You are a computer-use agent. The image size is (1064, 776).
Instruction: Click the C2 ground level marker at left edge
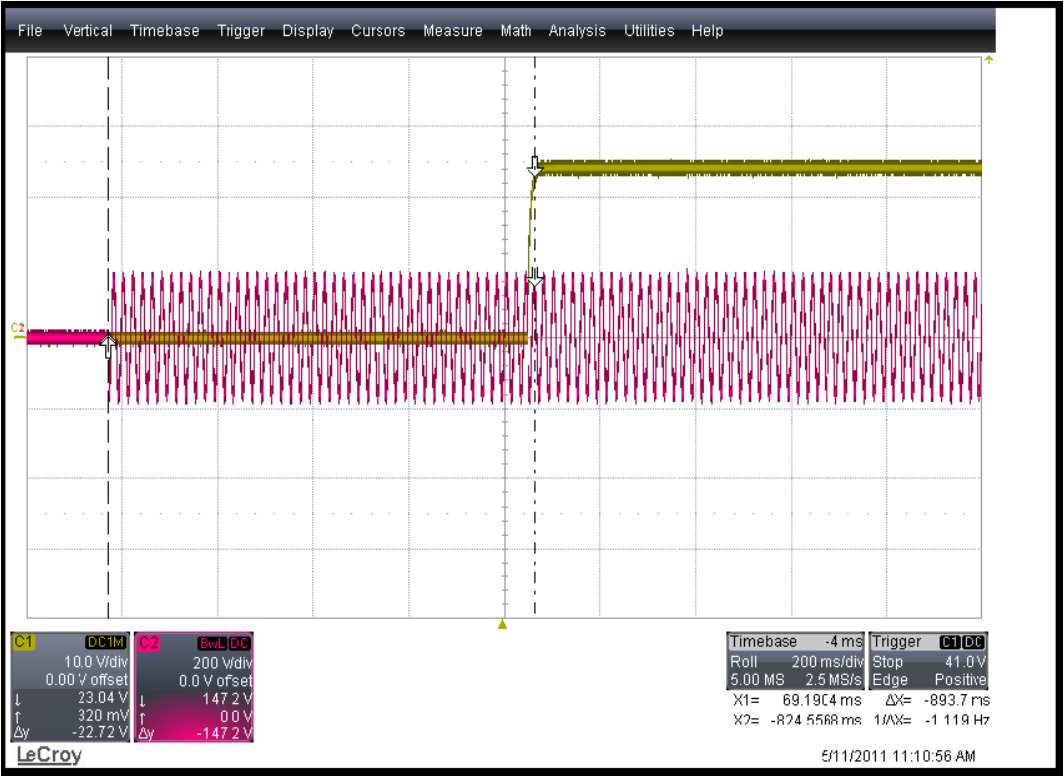(x=17, y=328)
